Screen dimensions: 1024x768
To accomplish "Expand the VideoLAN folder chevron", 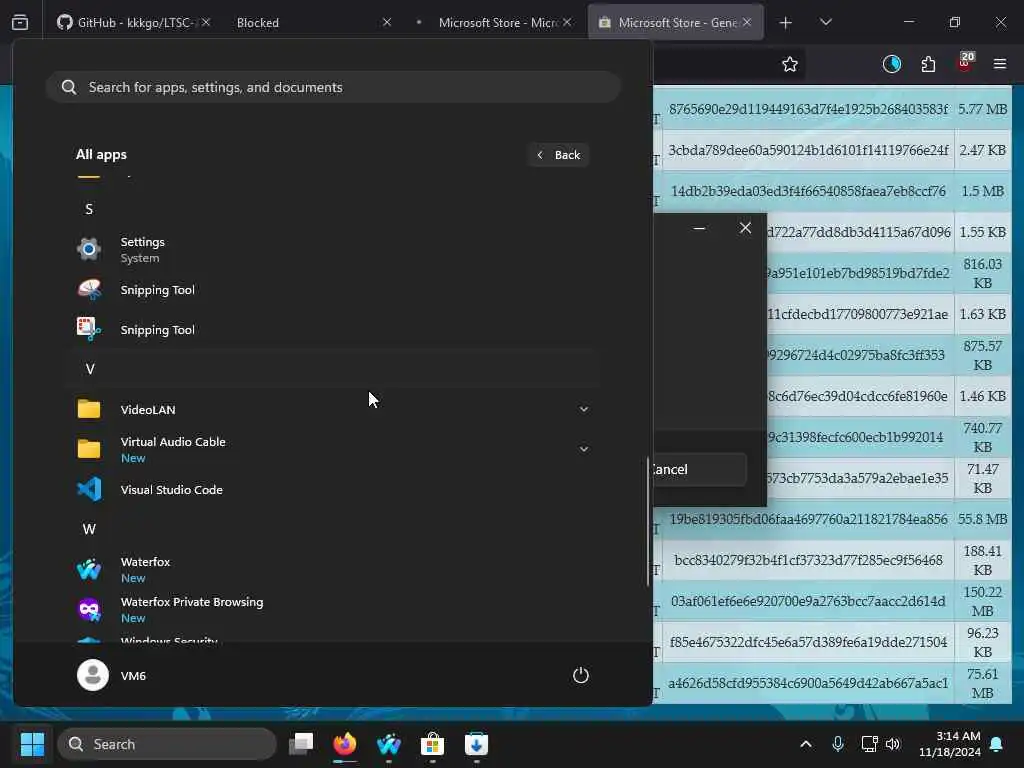I will (x=584, y=409).
